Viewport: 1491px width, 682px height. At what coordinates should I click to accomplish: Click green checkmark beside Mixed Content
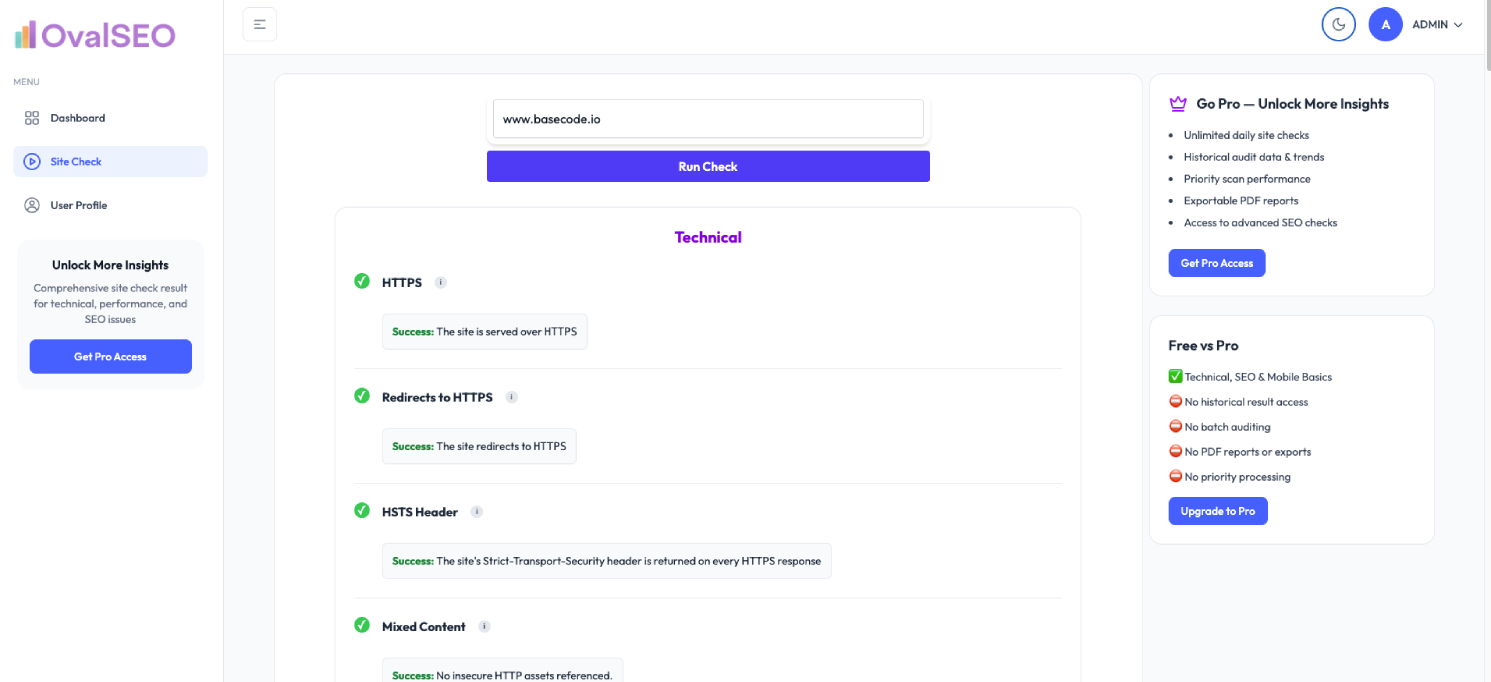[362, 625]
